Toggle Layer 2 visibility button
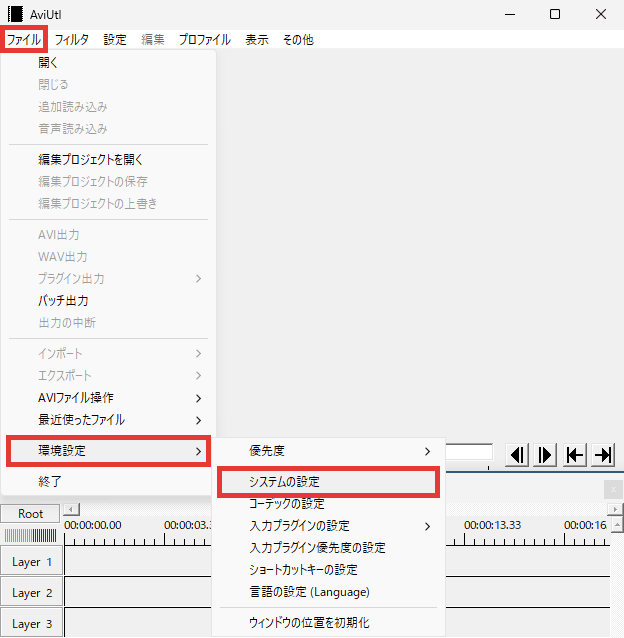The height and width of the screenshot is (638, 624). pos(32,593)
